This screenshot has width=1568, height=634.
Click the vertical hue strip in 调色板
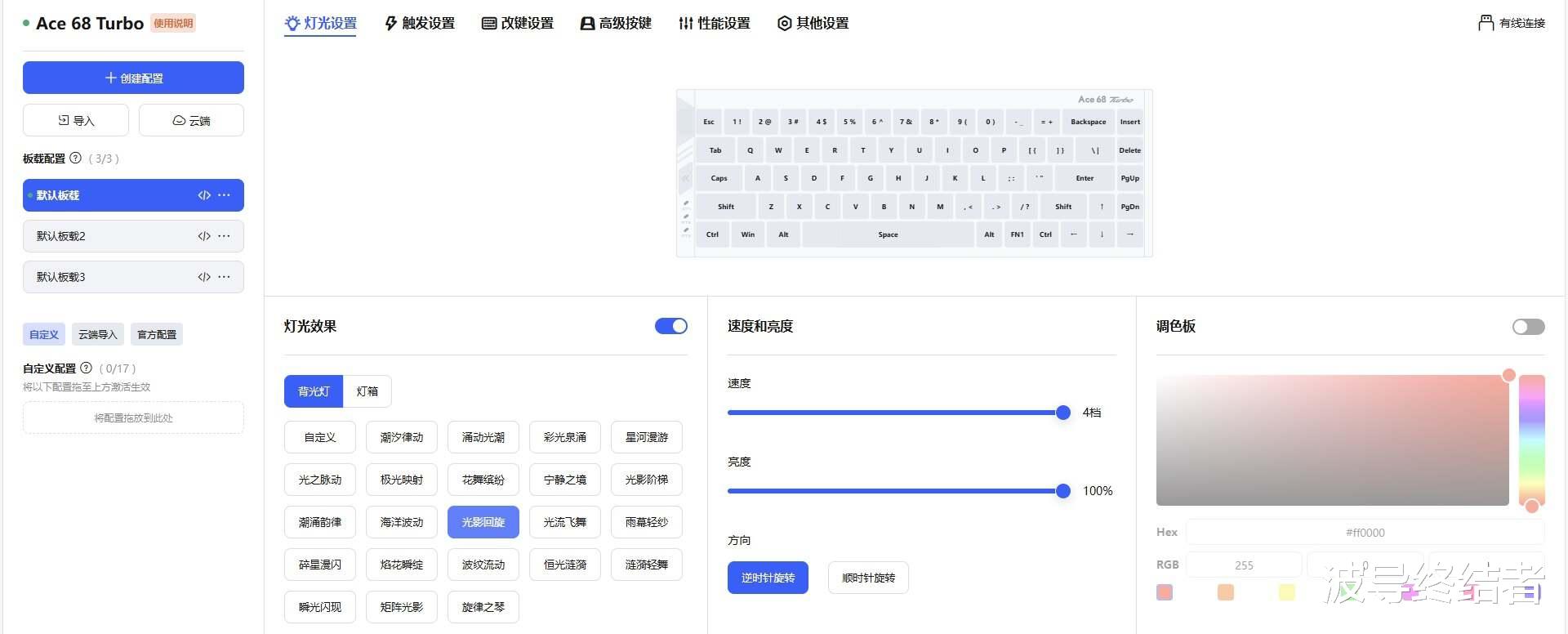click(x=1532, y=440)
